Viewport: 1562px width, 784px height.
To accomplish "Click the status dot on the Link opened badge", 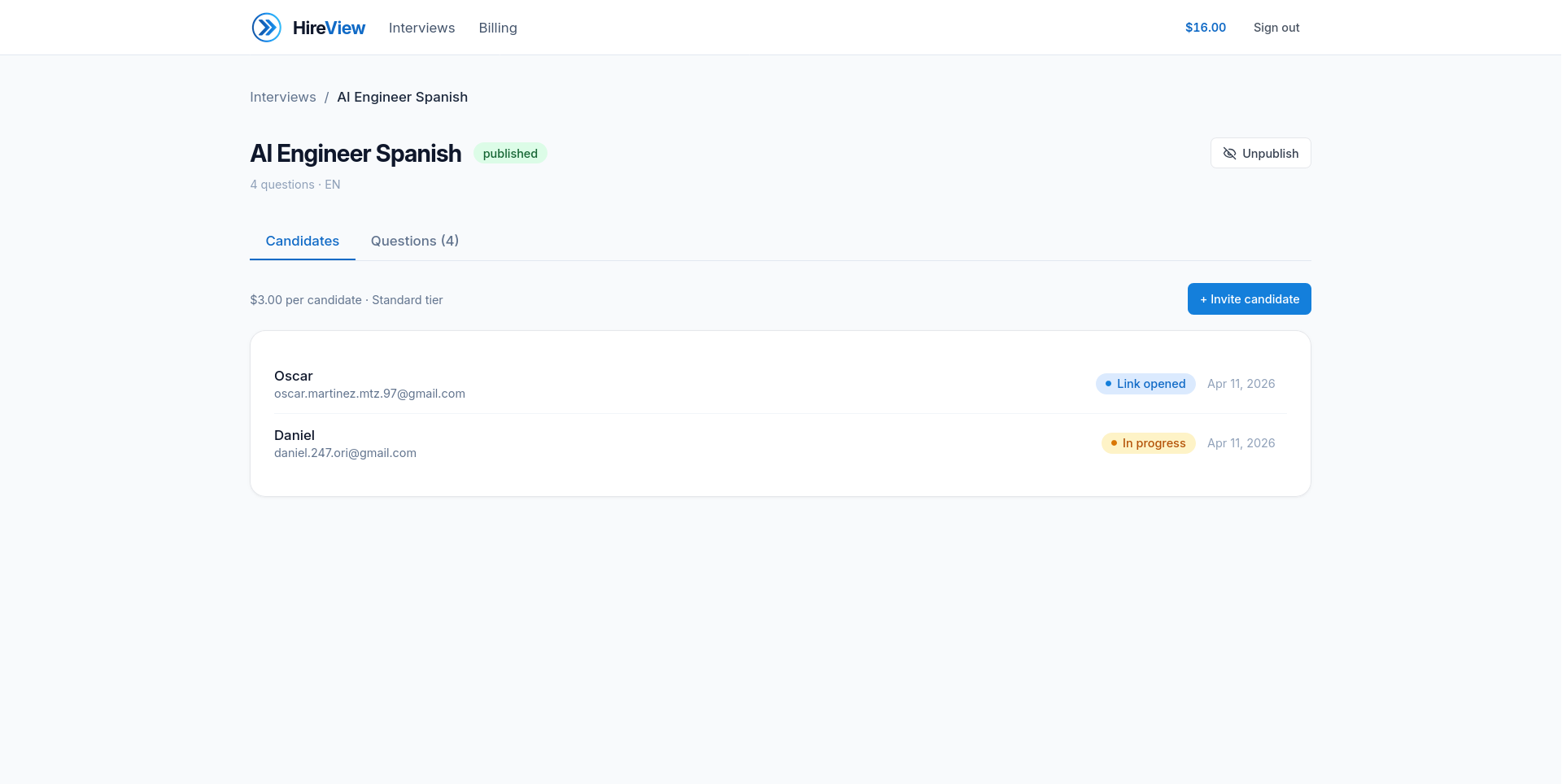I will [1107, 383].
